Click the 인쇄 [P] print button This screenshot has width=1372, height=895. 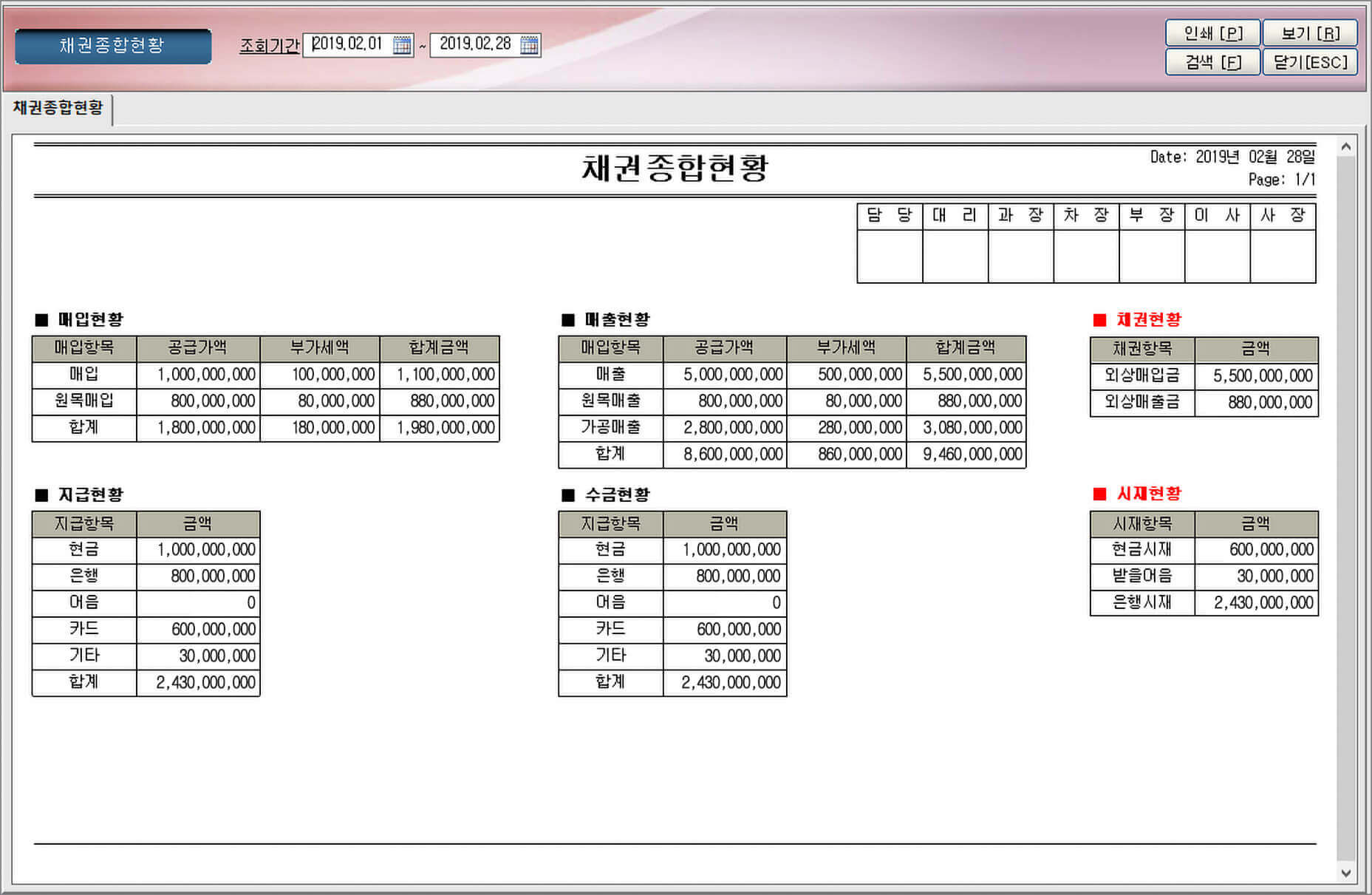(x=1212, y=33)
